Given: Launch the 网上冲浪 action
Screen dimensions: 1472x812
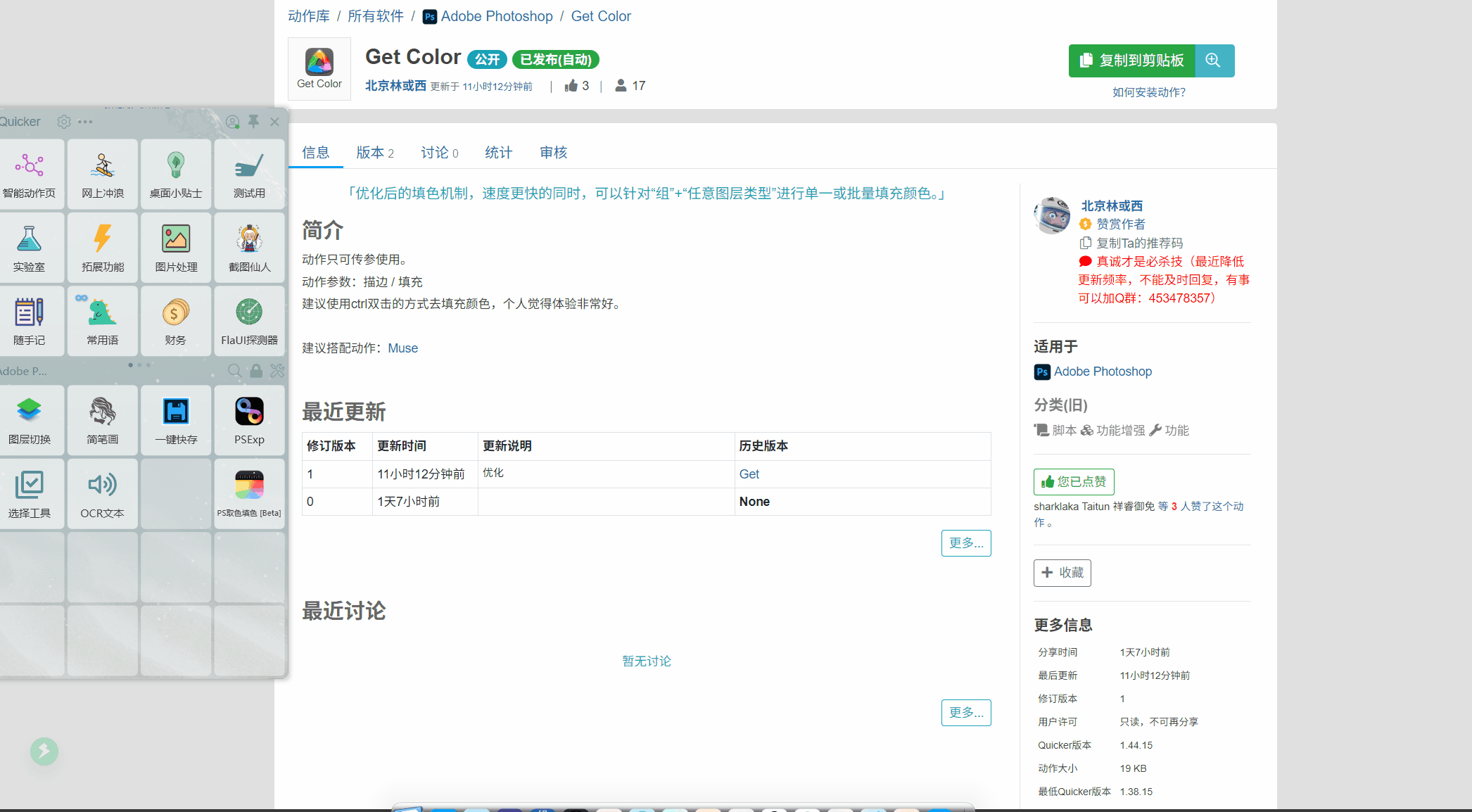Looking at the screenshot, I should pos(103,174).
